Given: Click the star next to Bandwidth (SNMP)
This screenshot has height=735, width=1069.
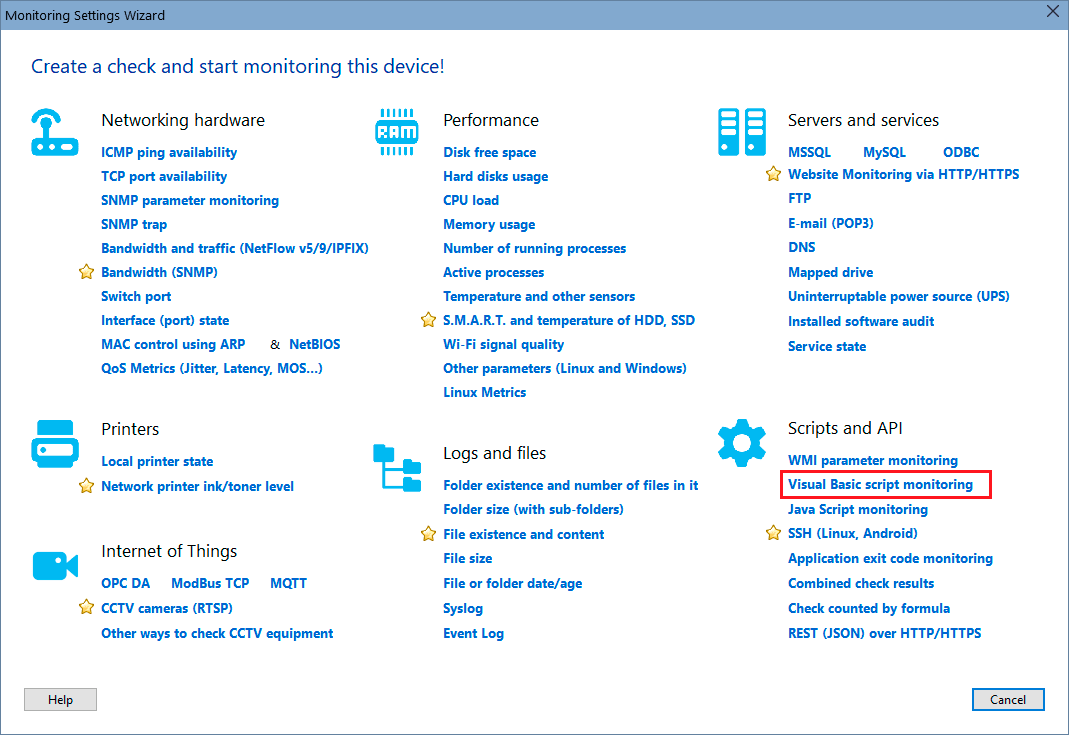Looking at the screenshot, I should point(86,272).
